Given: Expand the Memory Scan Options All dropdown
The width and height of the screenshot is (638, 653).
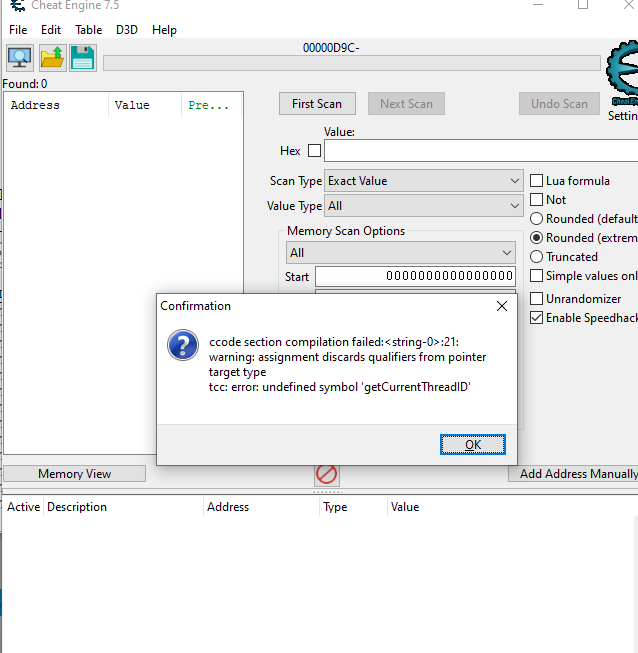Looking at the screenshot, I should point(401,253).
